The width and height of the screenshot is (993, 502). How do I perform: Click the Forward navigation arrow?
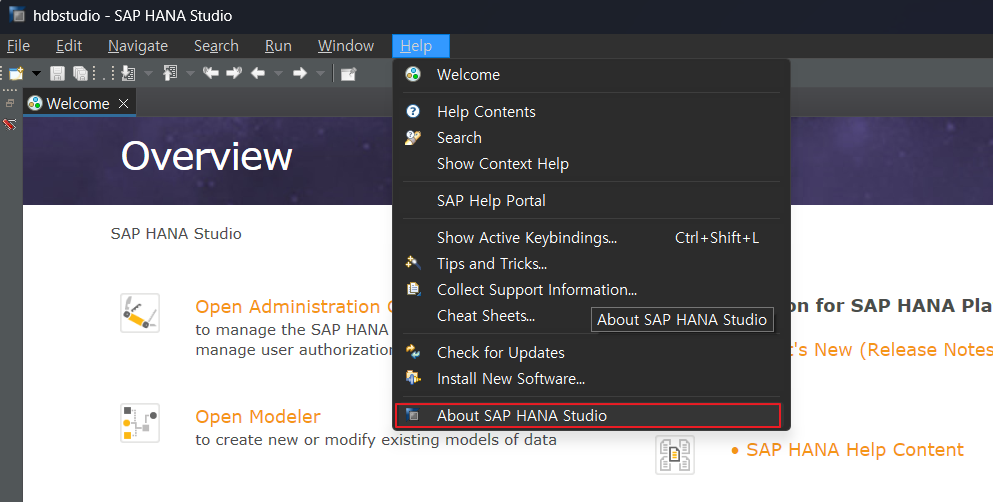tap(300, 73)
